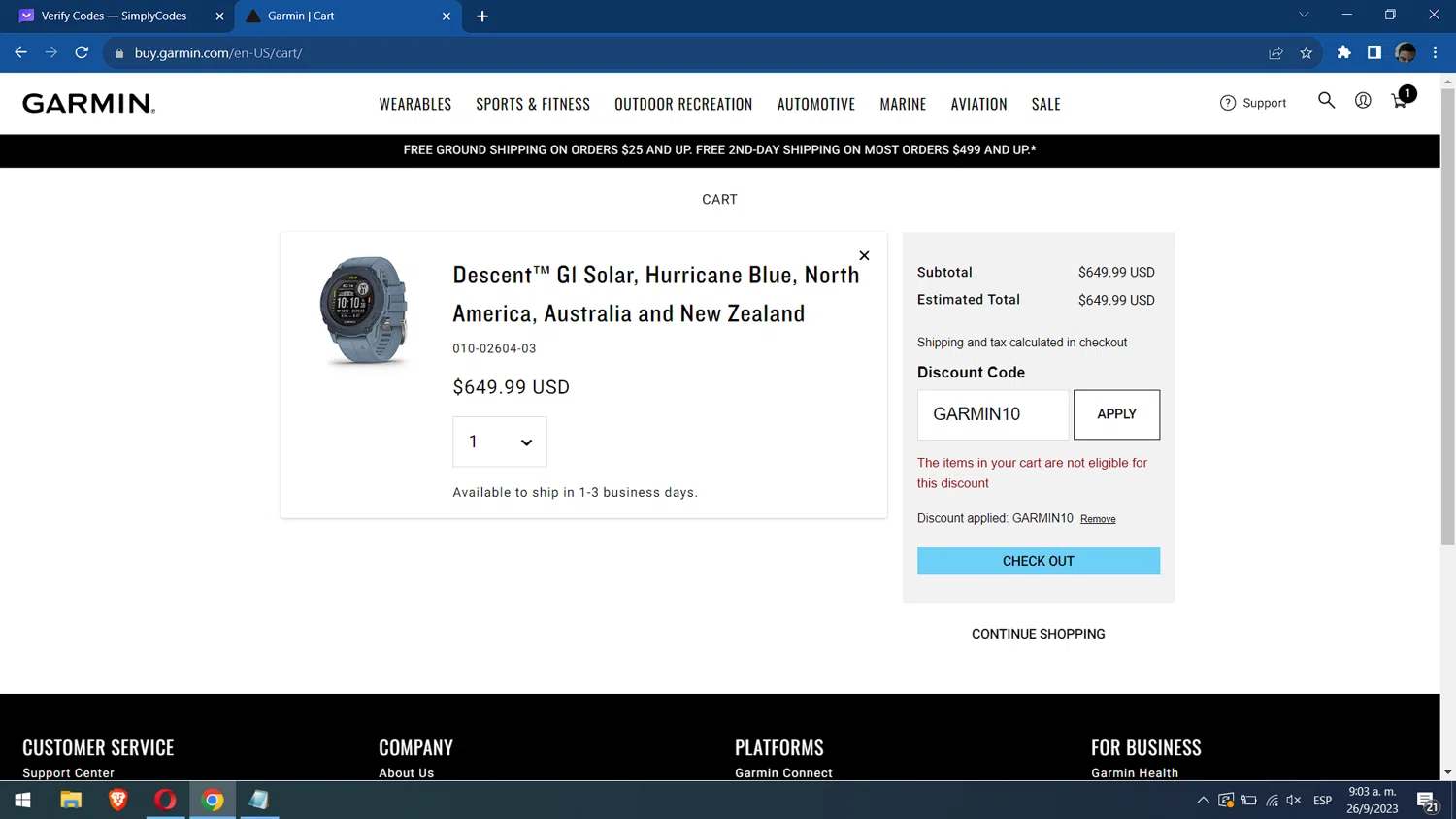
Task: Switch to Chrome taskbar icon
Action: pyautogui.click(x=213, y=800)
